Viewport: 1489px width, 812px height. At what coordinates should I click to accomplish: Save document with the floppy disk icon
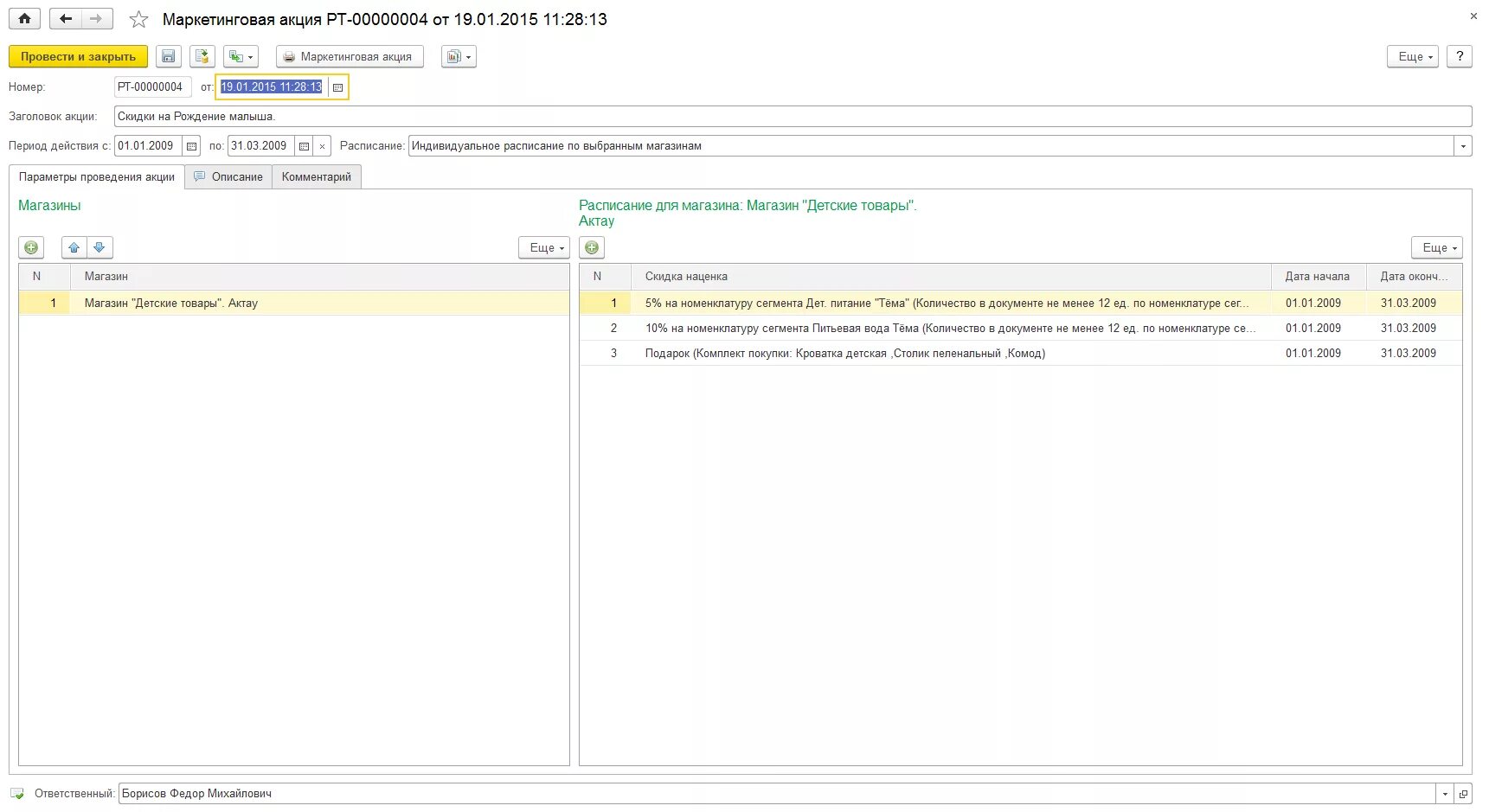point(169,56)
